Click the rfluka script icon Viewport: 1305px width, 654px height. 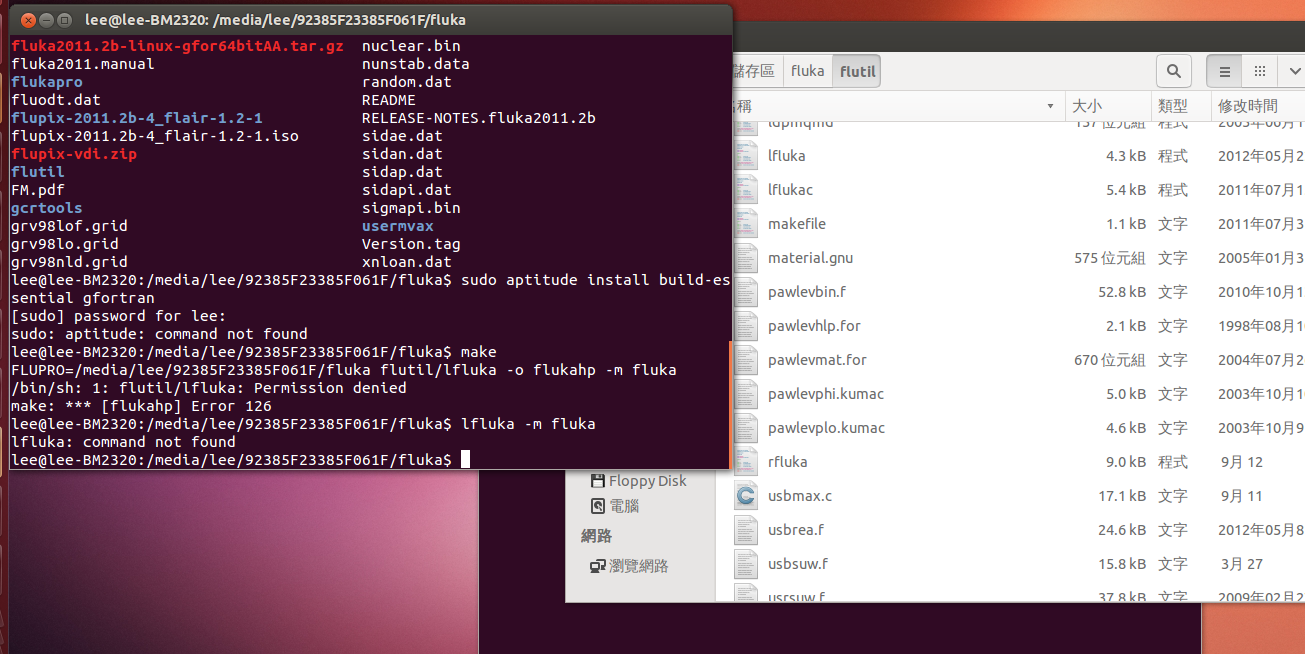point(746,462)
